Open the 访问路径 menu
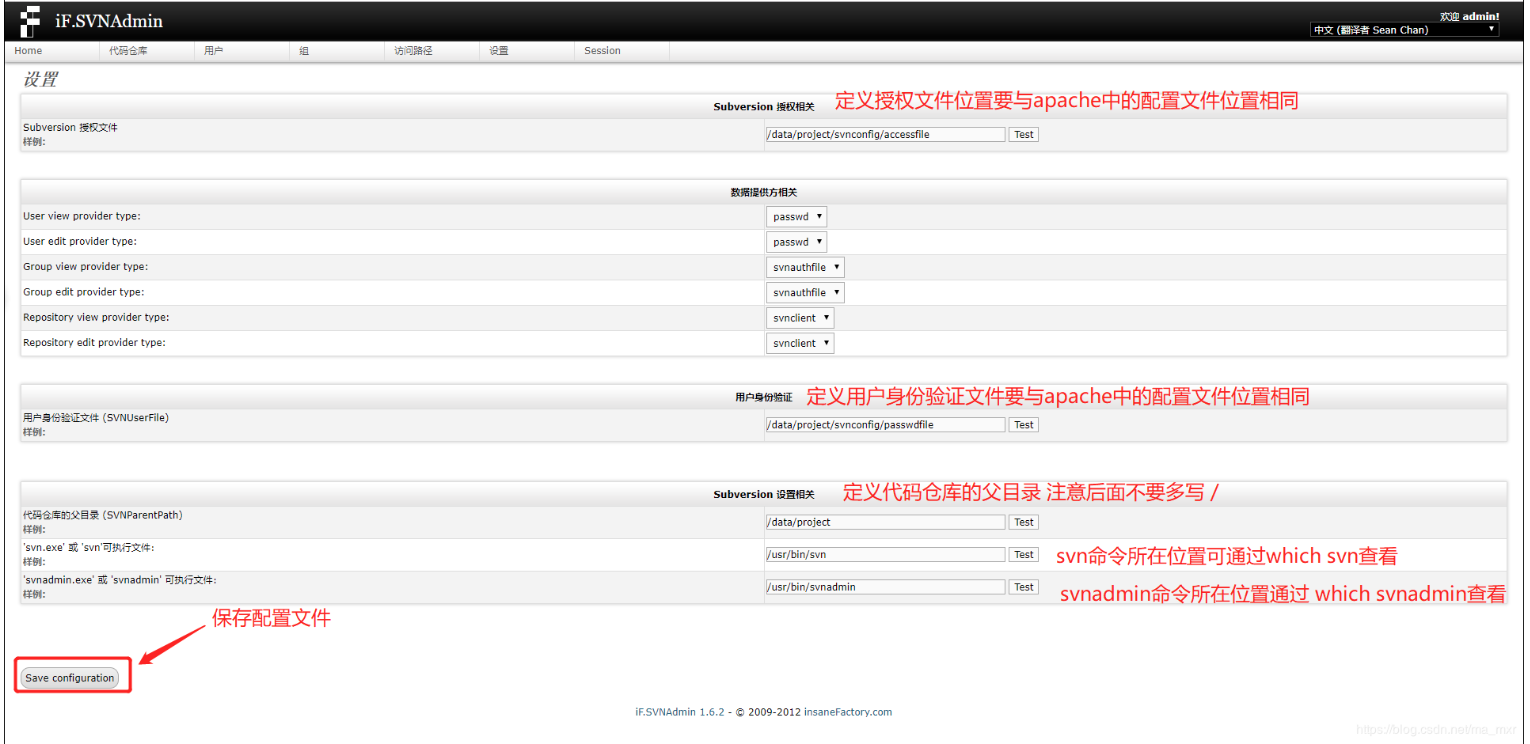Viewport: 1530px width, 744px height. pos(412,50)
